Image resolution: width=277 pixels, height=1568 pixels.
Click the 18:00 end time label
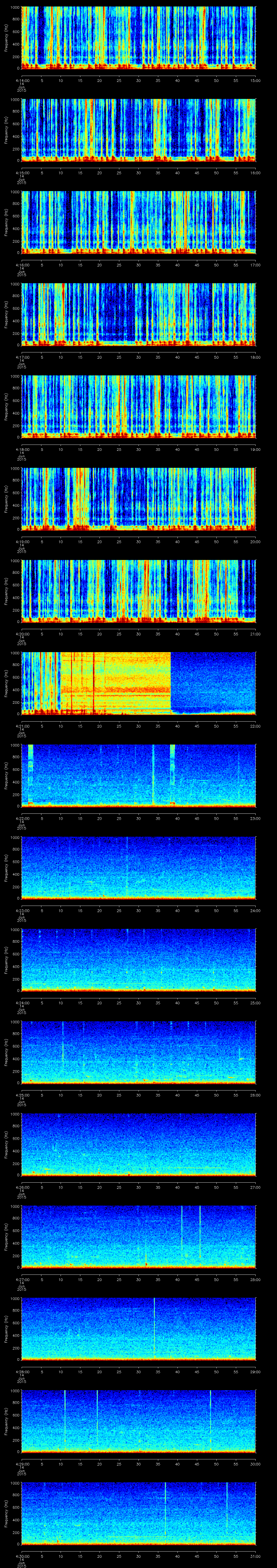(256, 357)
